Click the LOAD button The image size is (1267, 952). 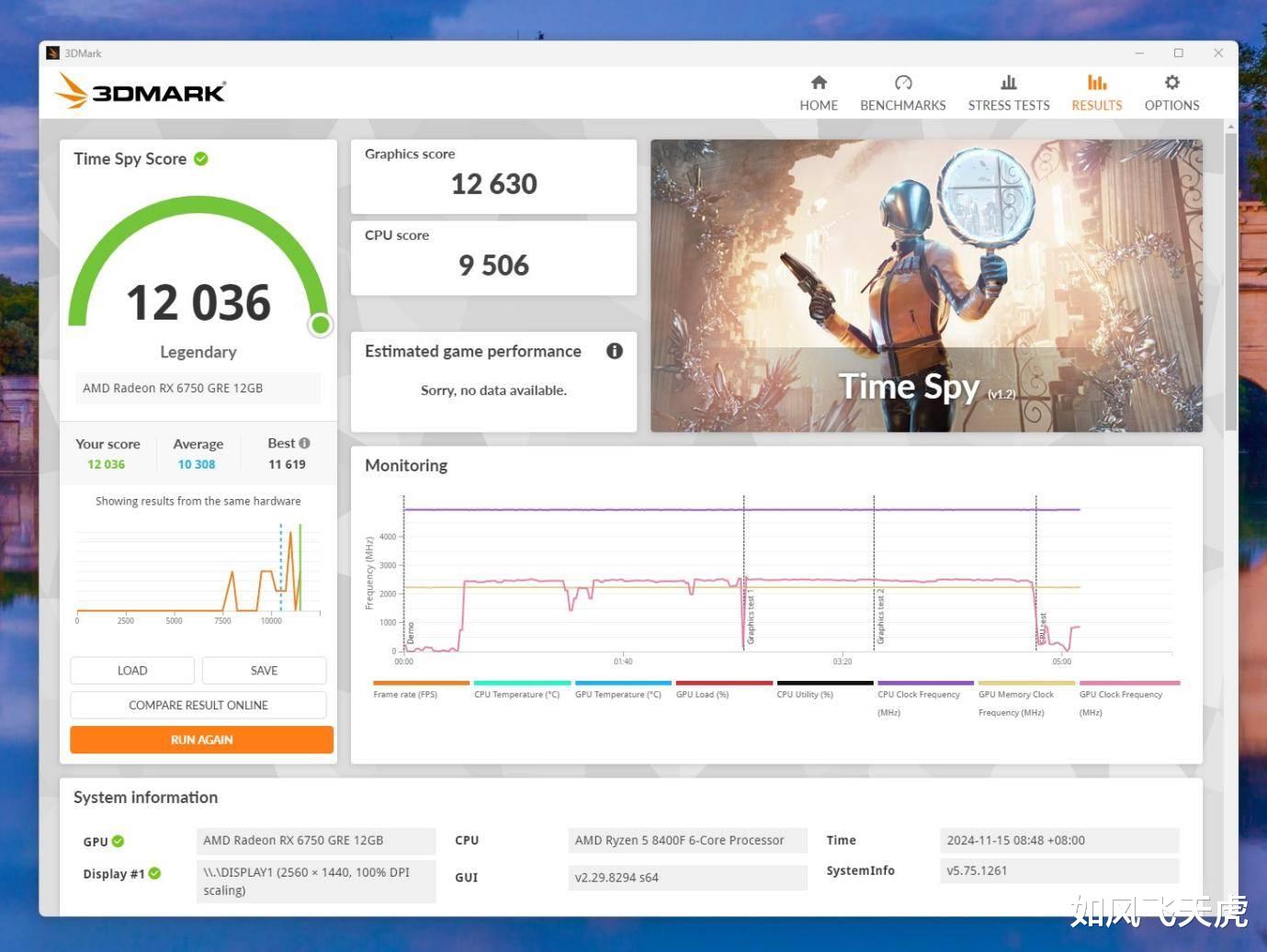tap(132, 671)
